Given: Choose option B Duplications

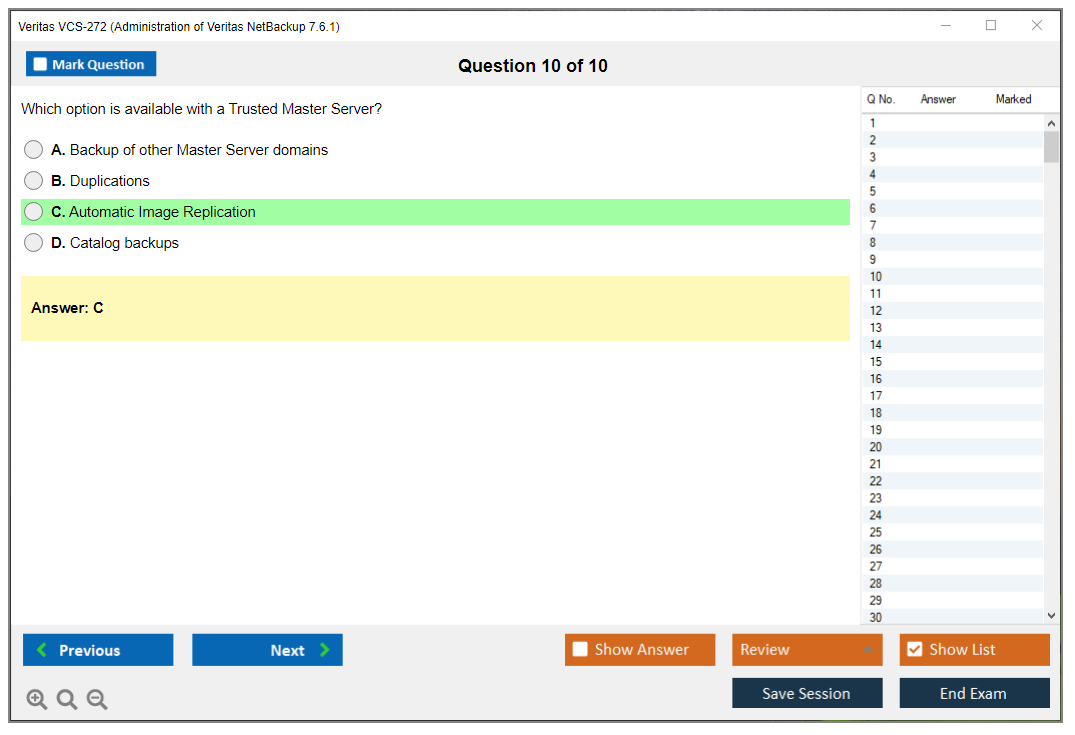Looking at the screenshot, I should click(x=34, y=181).
